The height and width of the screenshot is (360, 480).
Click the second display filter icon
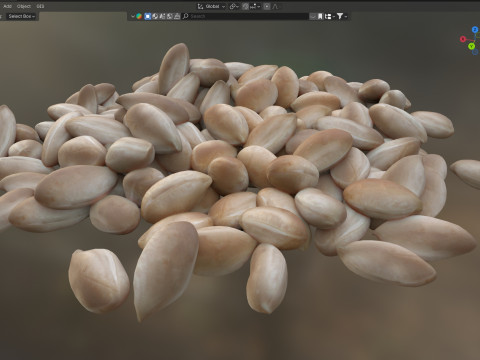155,16
